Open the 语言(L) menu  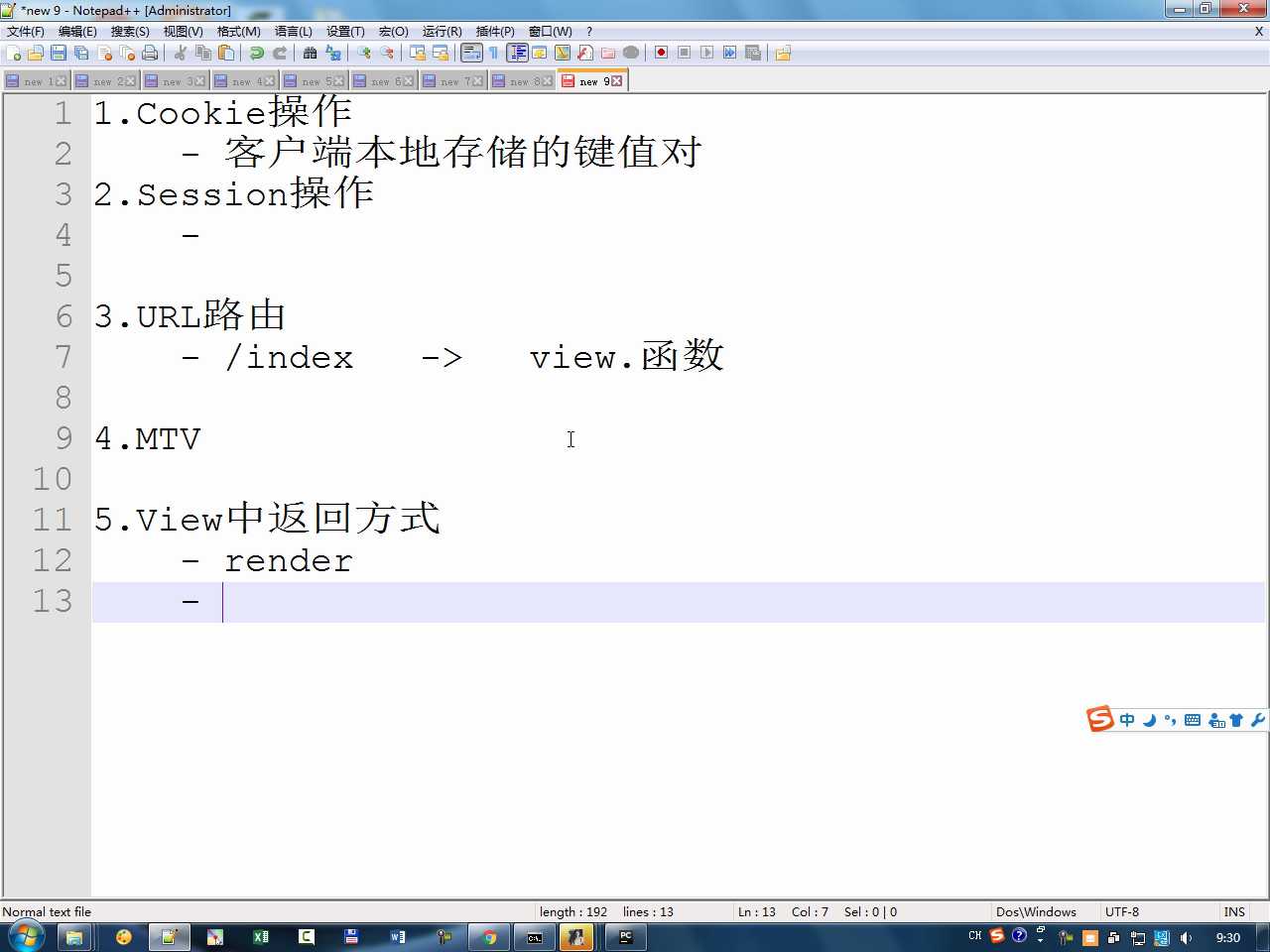pos(293,32)
